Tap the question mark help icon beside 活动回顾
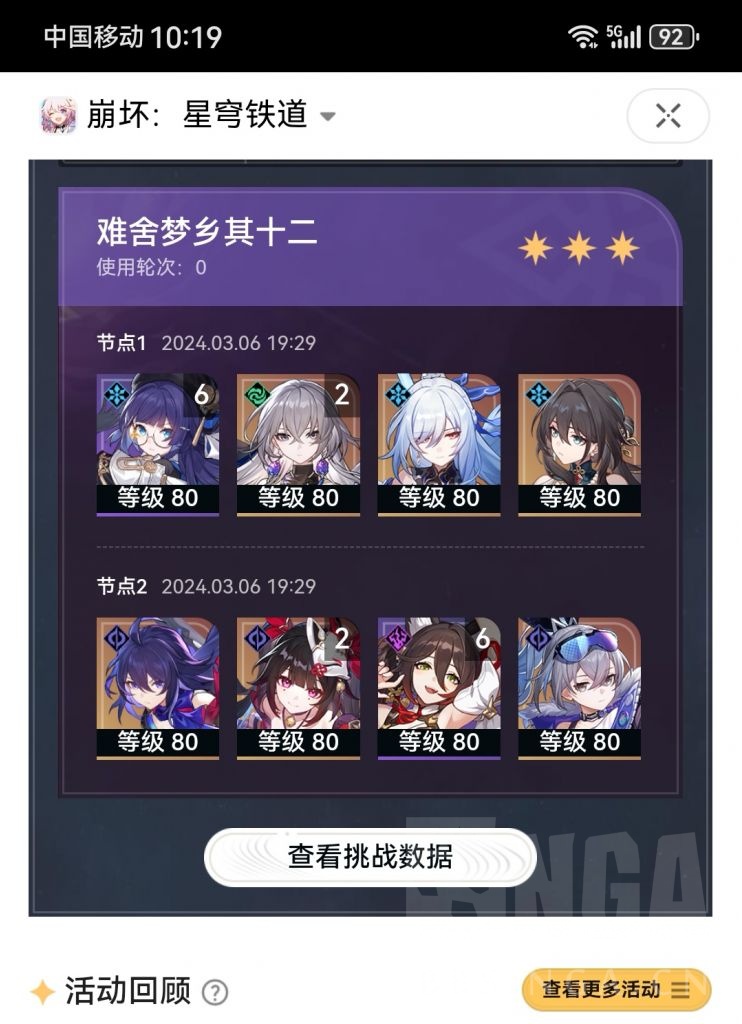 click(x=215, y=993)
